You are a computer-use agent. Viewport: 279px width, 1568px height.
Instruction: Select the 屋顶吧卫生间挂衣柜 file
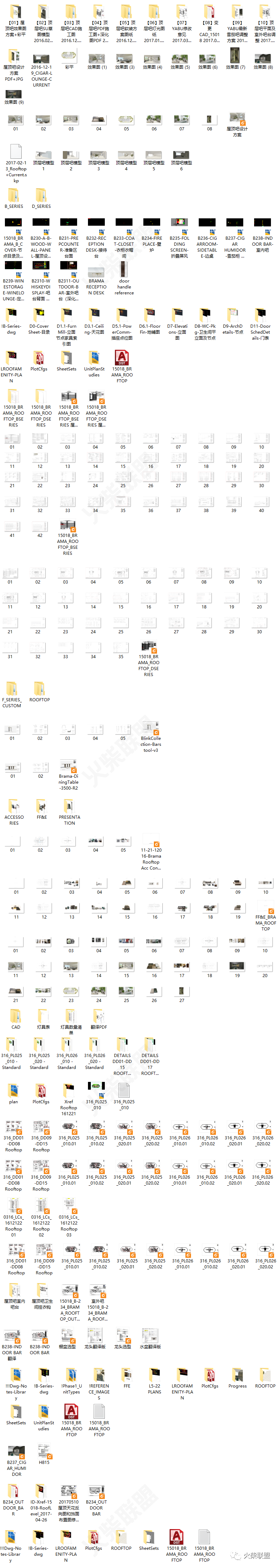click(x=43, y=1297)
